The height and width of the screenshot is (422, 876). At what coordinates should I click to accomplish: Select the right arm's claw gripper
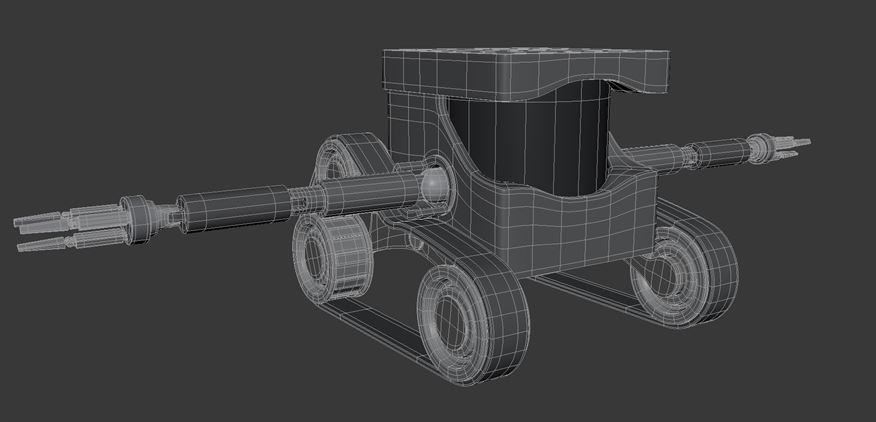[780, 147]
